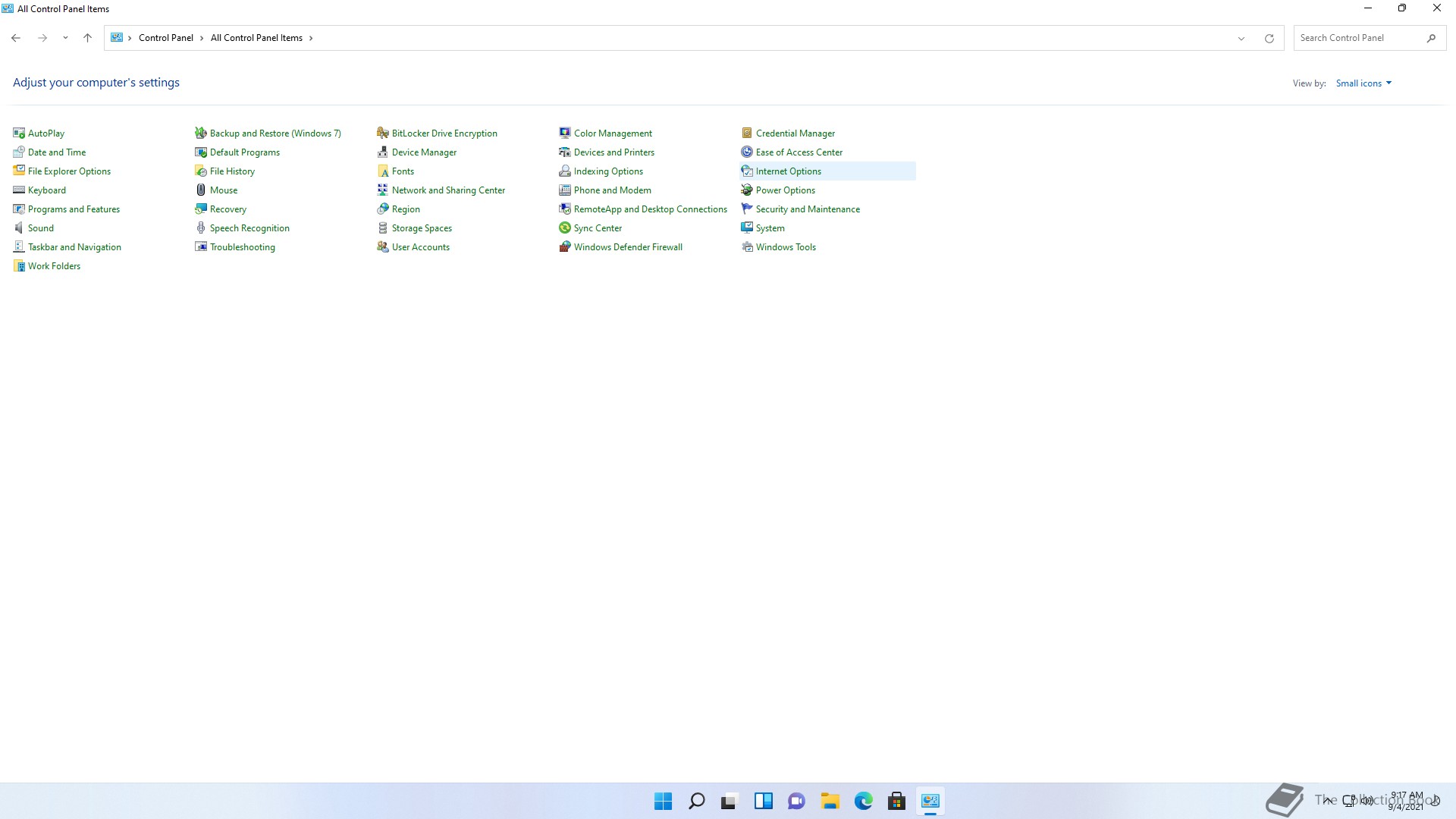Open the System link
The image size is (1456, 819).
click(770, 227)
